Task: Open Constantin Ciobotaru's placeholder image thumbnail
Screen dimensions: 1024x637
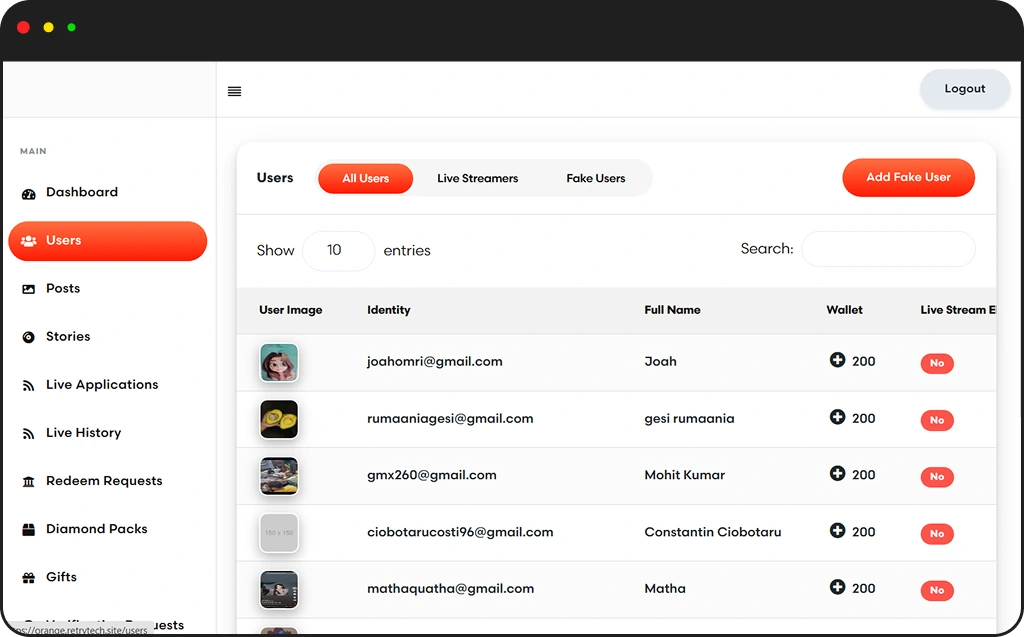Action: point(279,533)
